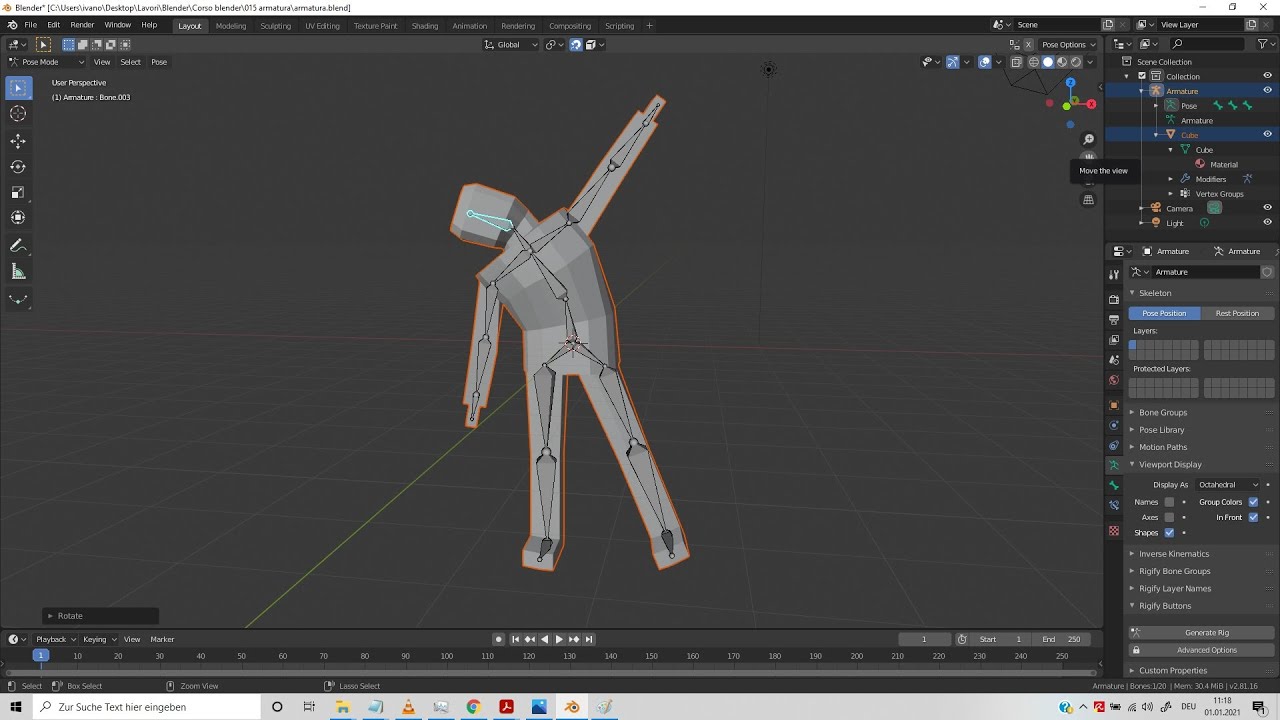Screen dimensions: 1280x720
Task: Switch to material preview shading
Action: 1062,62
